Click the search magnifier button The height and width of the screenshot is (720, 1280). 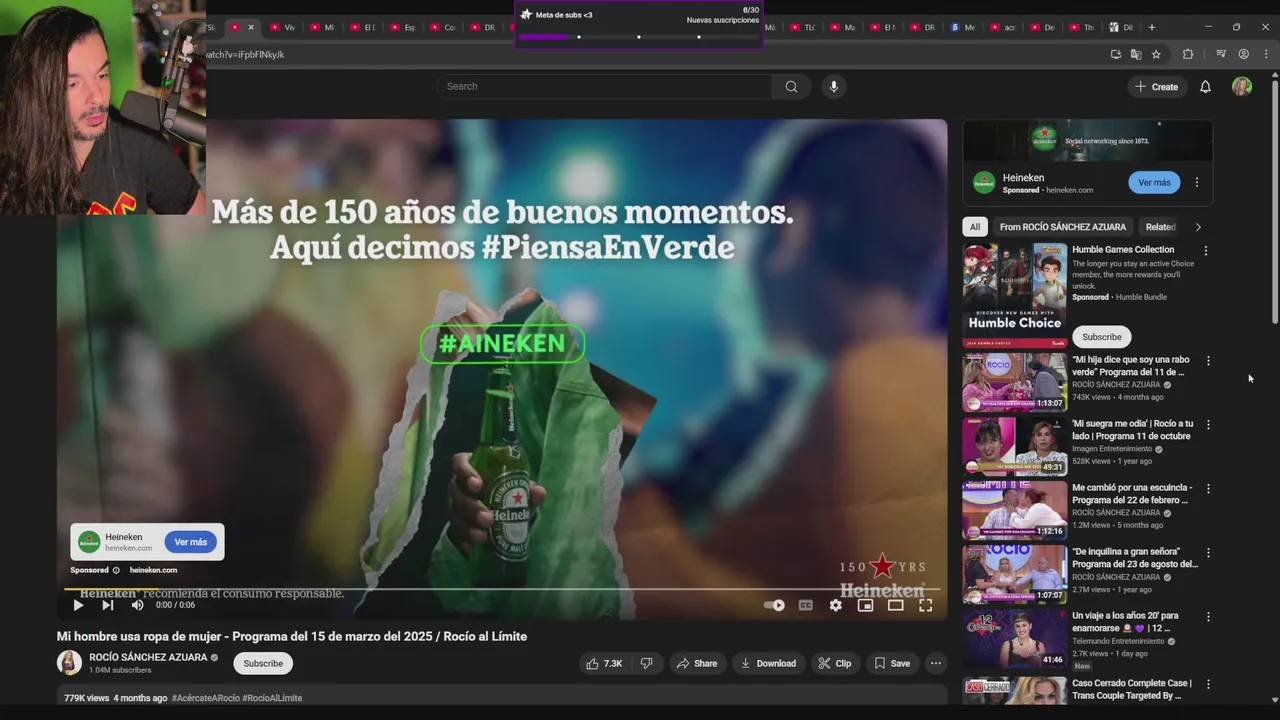[791, 86]
